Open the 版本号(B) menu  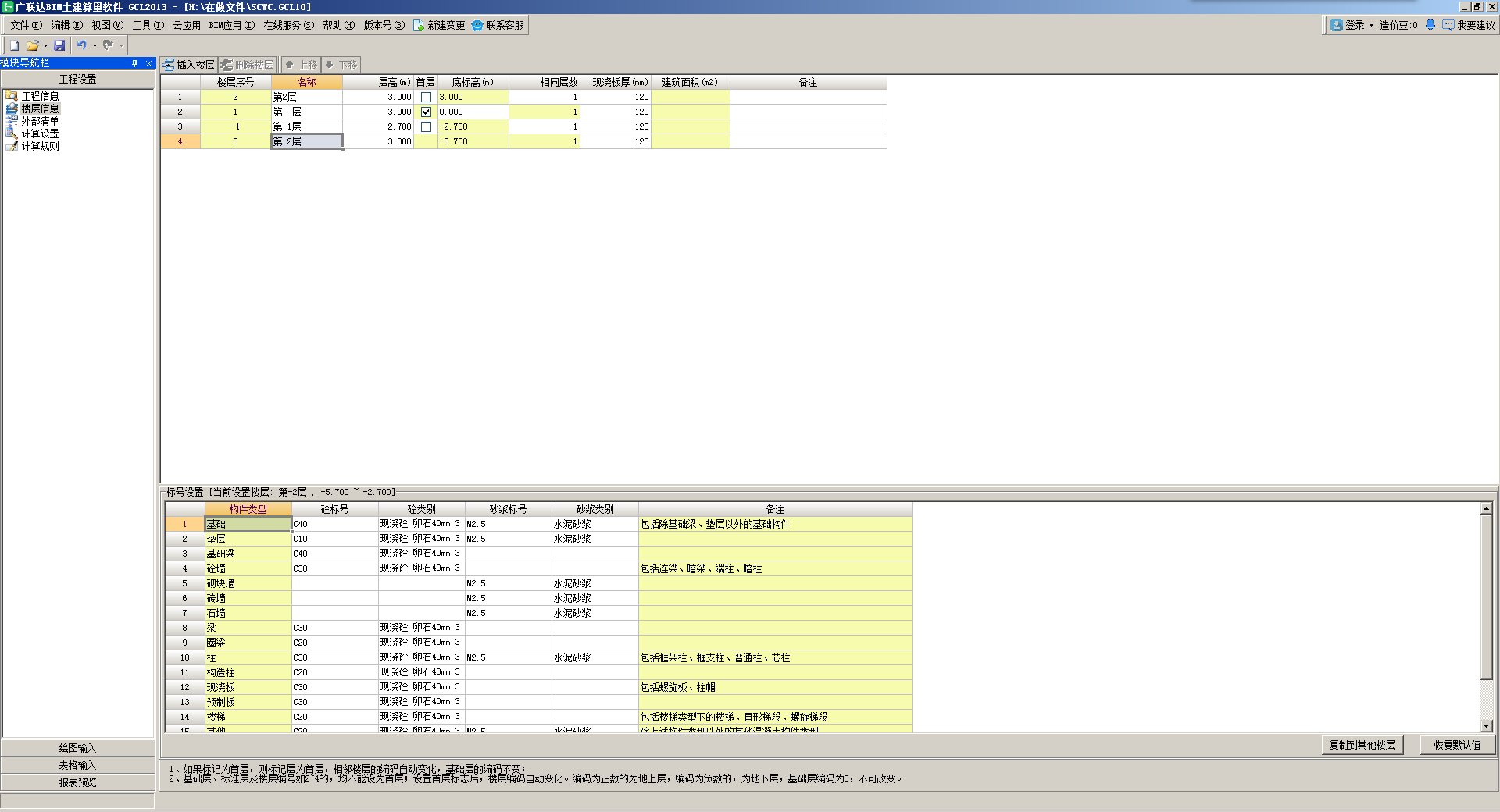[384, 25]
